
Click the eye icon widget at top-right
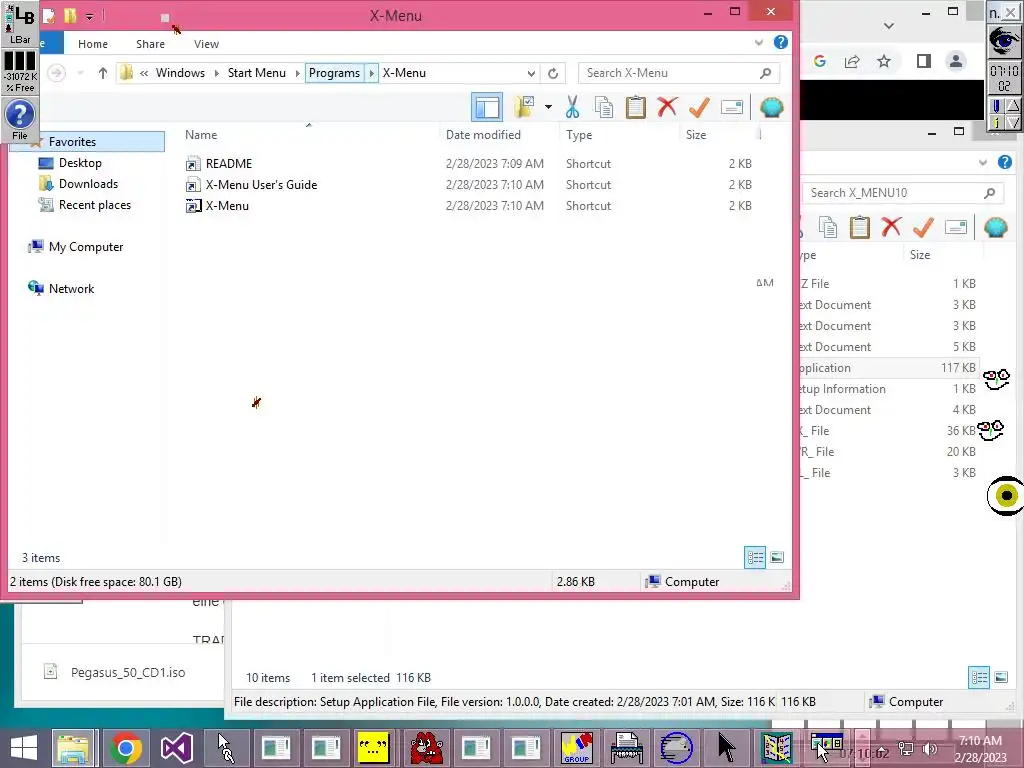pos(1004,40)
